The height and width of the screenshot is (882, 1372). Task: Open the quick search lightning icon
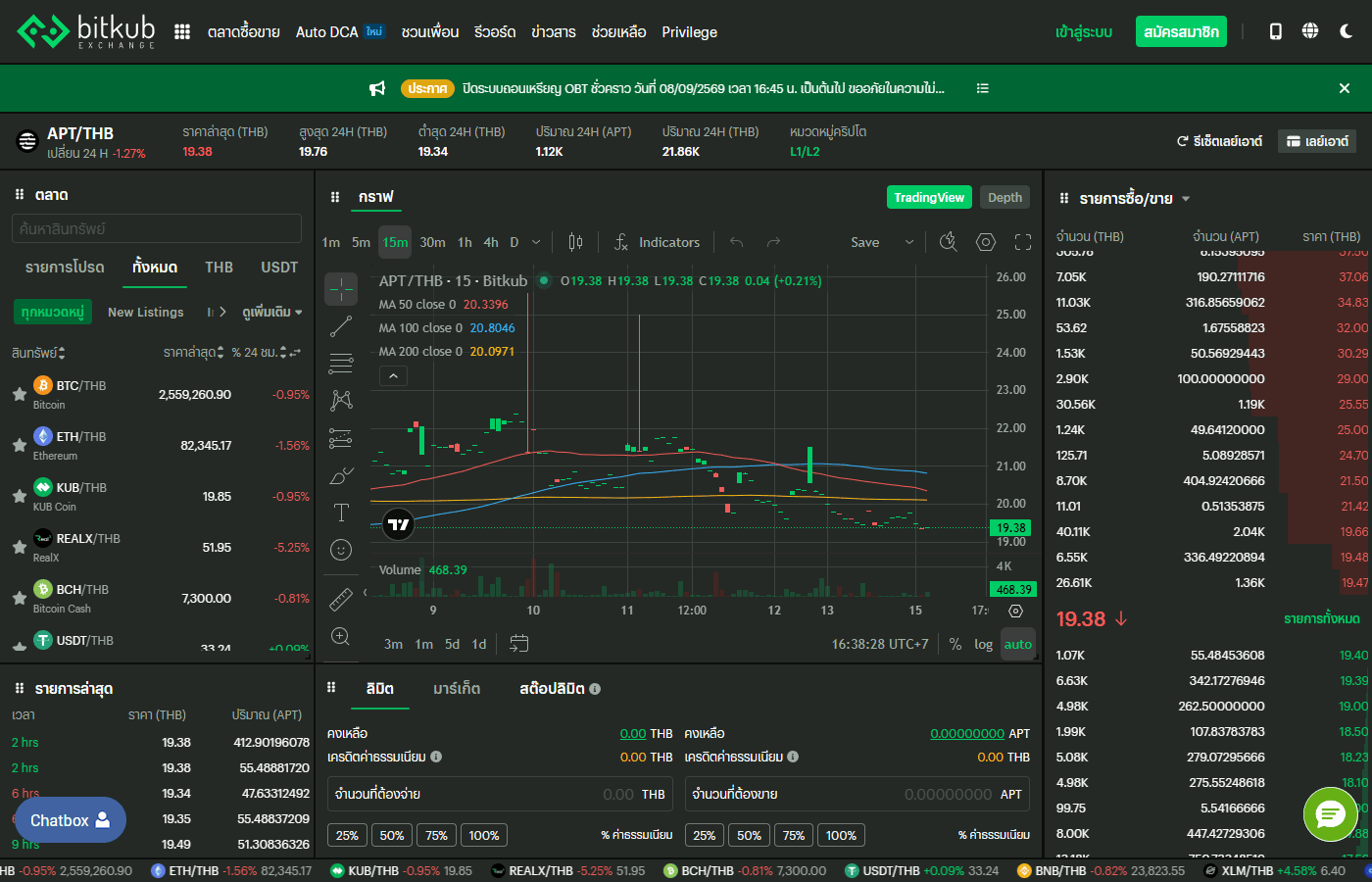tap(948, 242)
